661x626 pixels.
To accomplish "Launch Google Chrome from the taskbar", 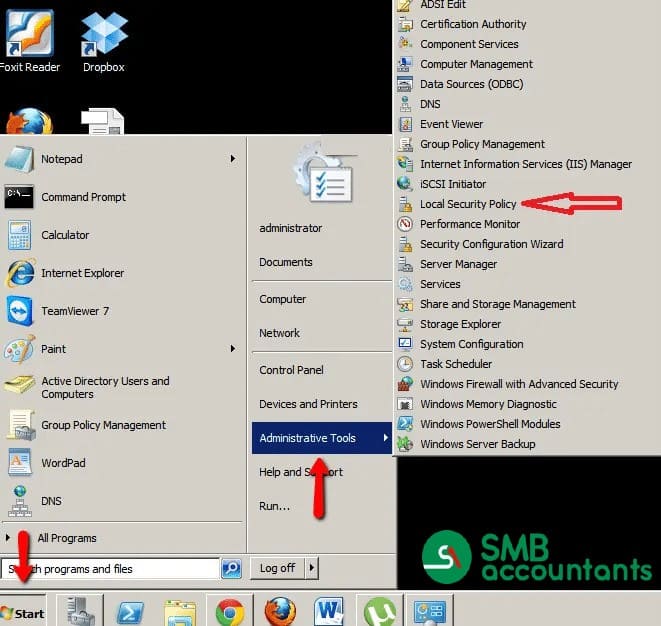I will [230, 612].
